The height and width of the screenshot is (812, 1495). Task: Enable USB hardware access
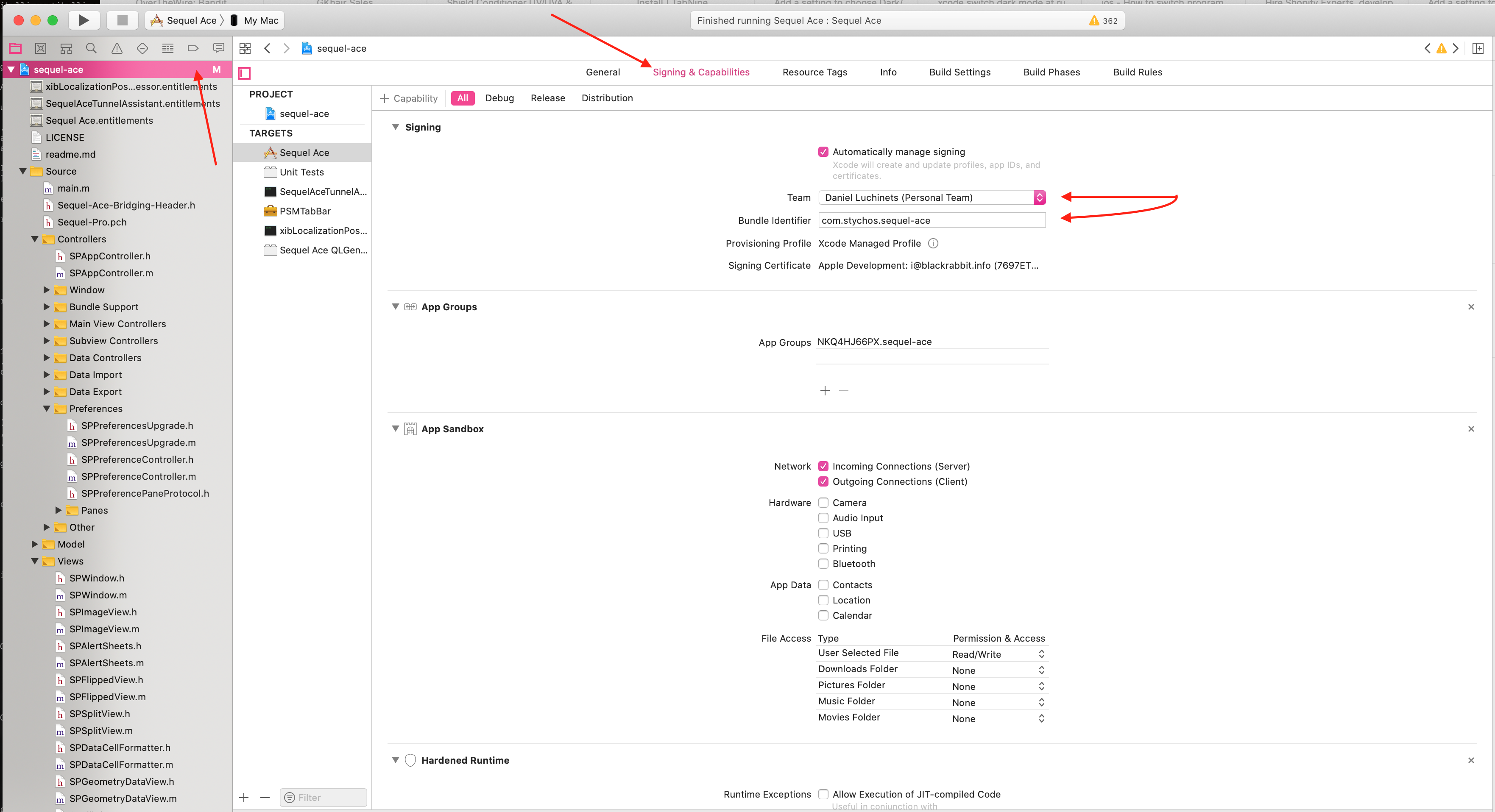click(x=823, y=533)
